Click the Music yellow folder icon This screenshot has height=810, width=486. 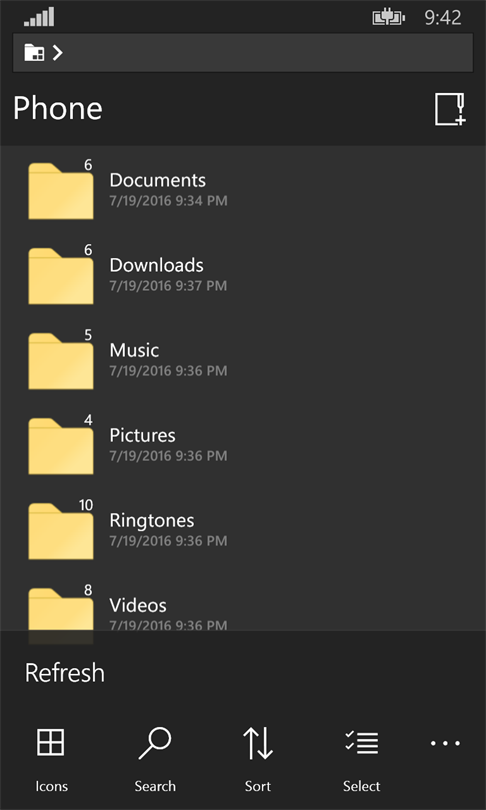pos(61,361)
